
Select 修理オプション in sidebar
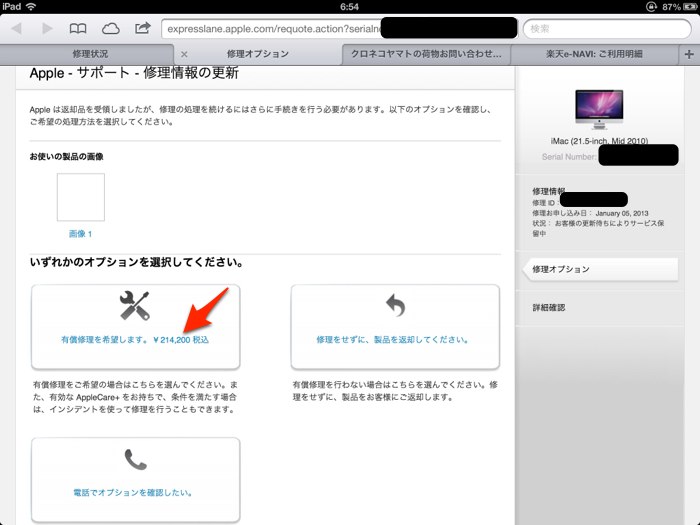(600, 269)
